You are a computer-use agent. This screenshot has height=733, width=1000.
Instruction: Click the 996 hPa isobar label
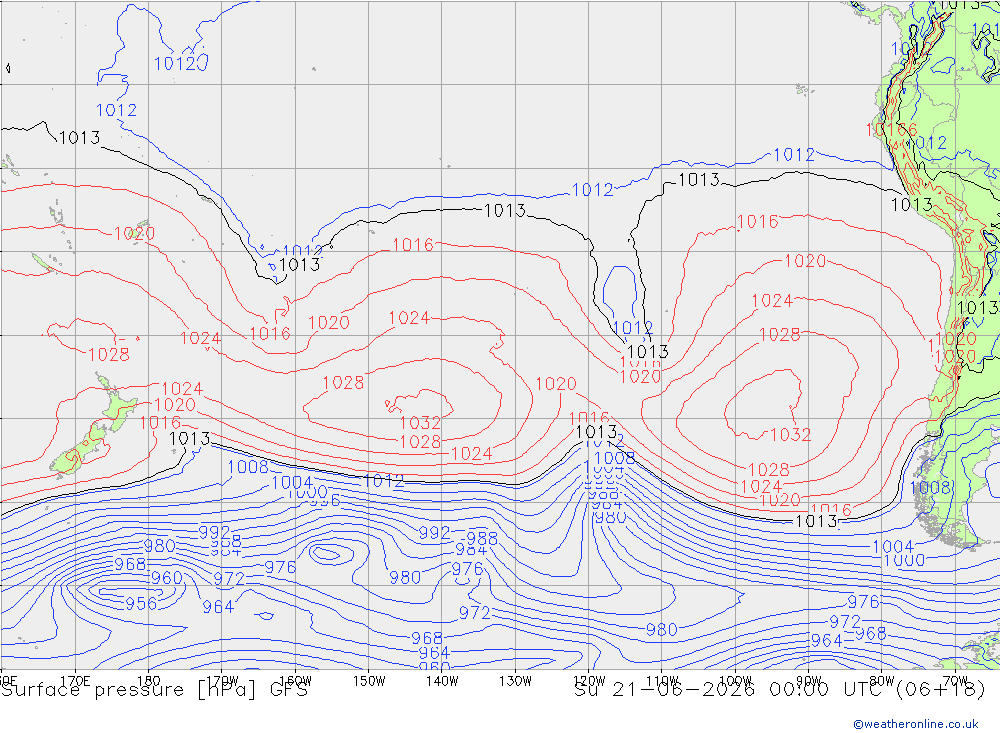[325, 501]
